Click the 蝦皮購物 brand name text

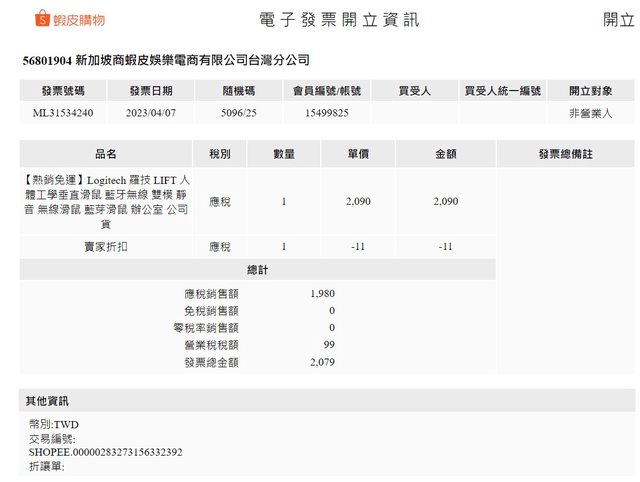(x=82, y=20)
